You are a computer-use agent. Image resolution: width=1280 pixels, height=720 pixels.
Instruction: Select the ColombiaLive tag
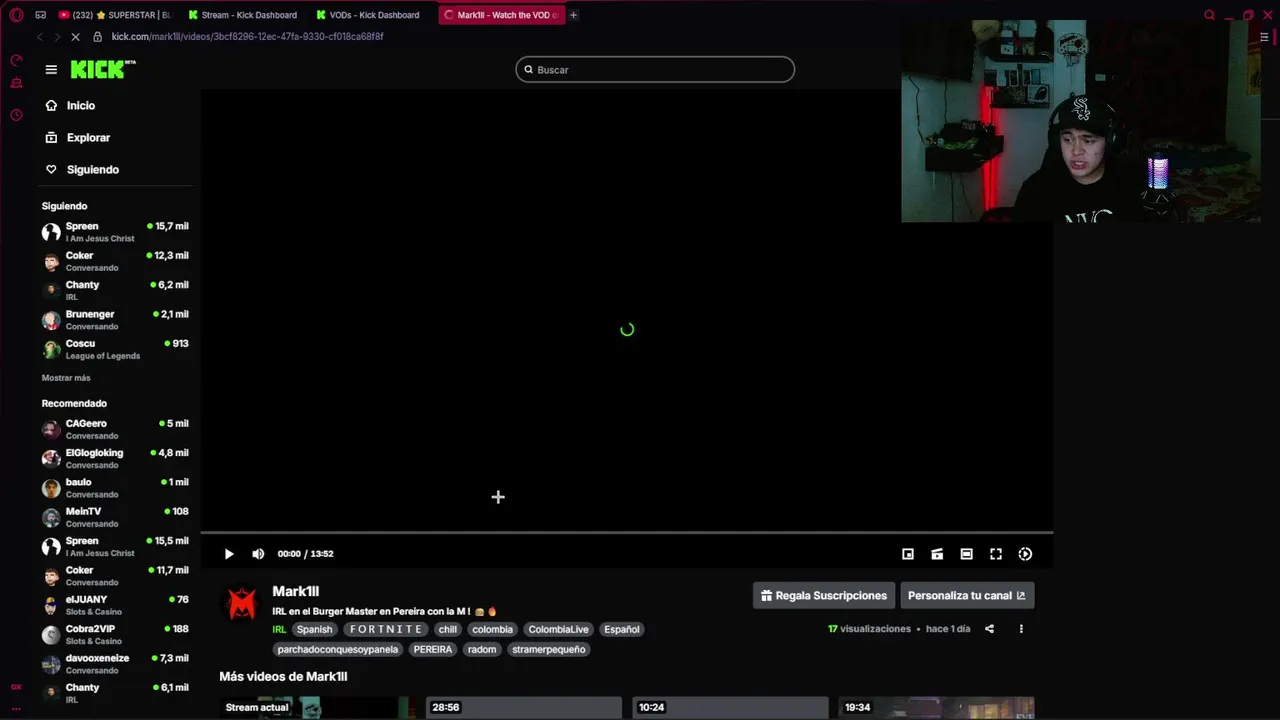click(x=558, y=629)
